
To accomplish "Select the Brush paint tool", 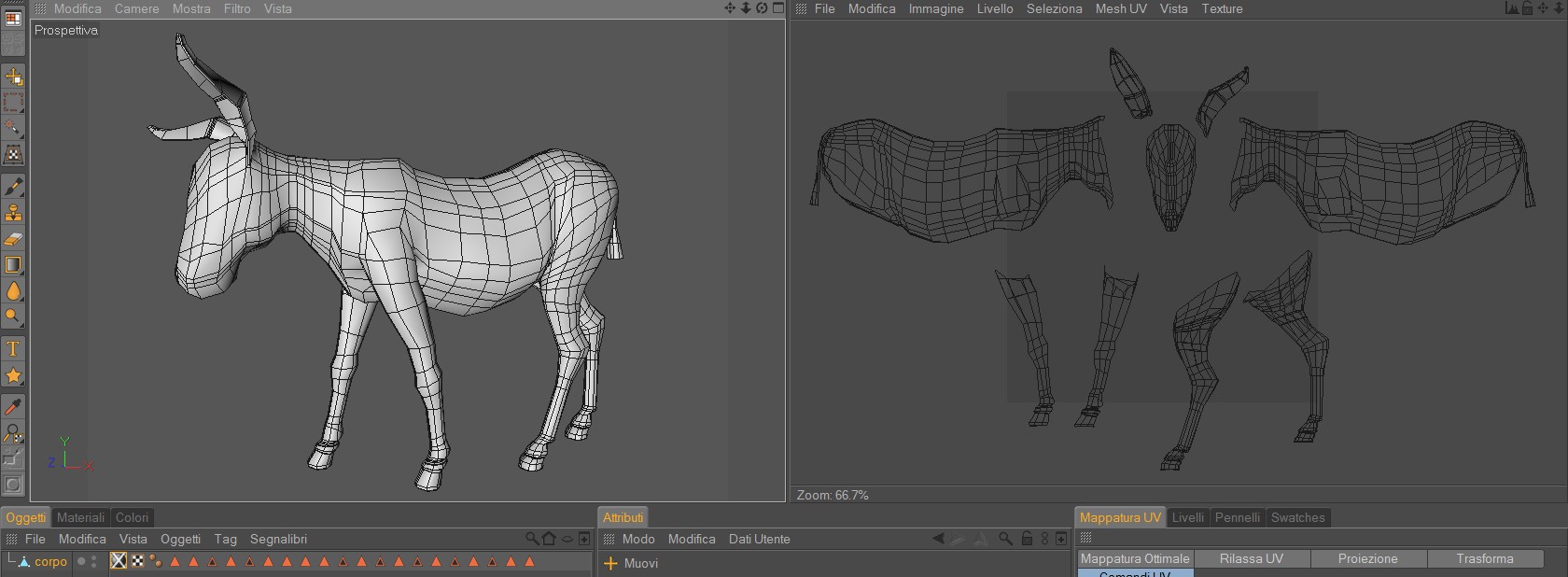I will (x=13, y=187).
